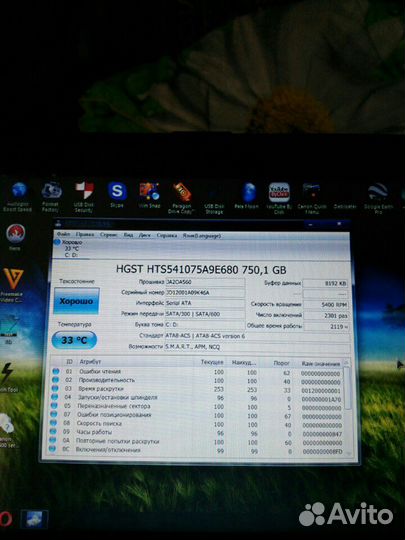Launch Google Earth Pro from desktop

378,198
